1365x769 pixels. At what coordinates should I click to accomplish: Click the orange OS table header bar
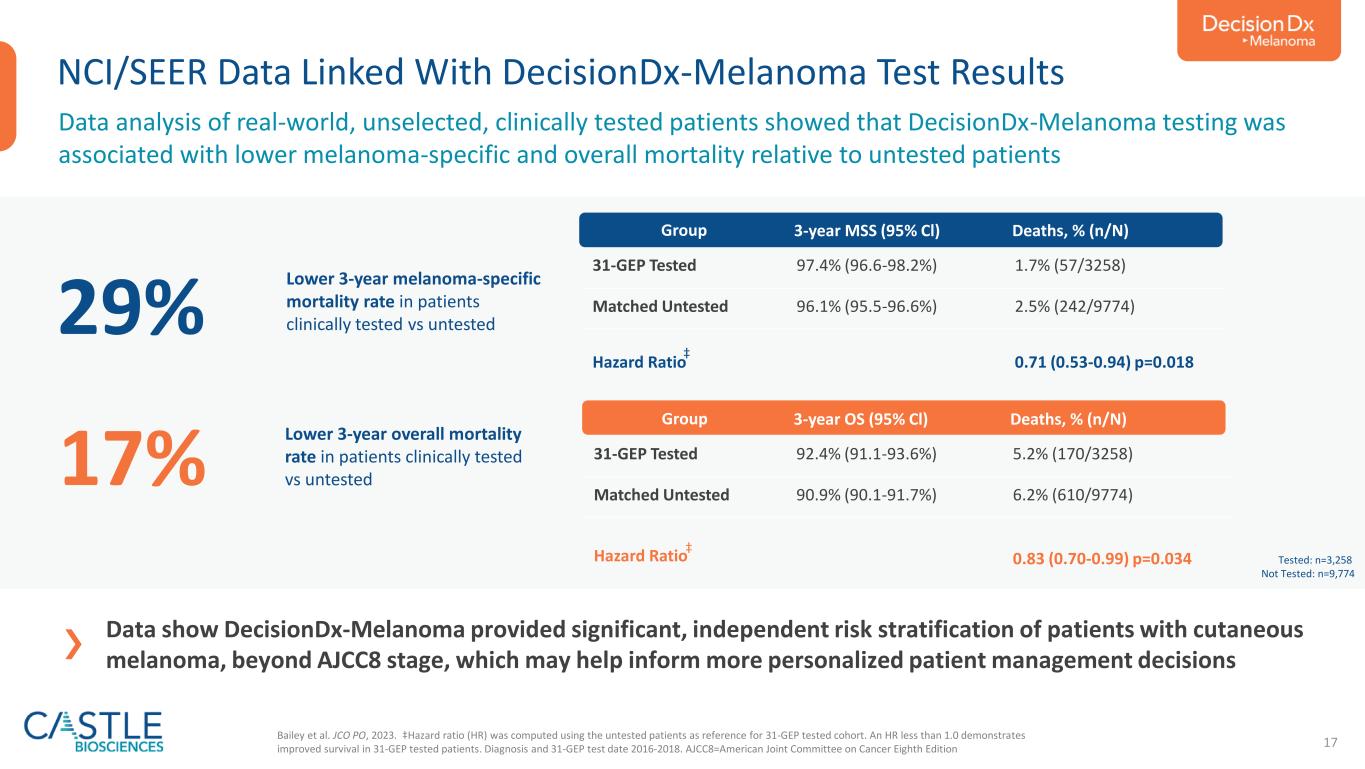[902, 418]
